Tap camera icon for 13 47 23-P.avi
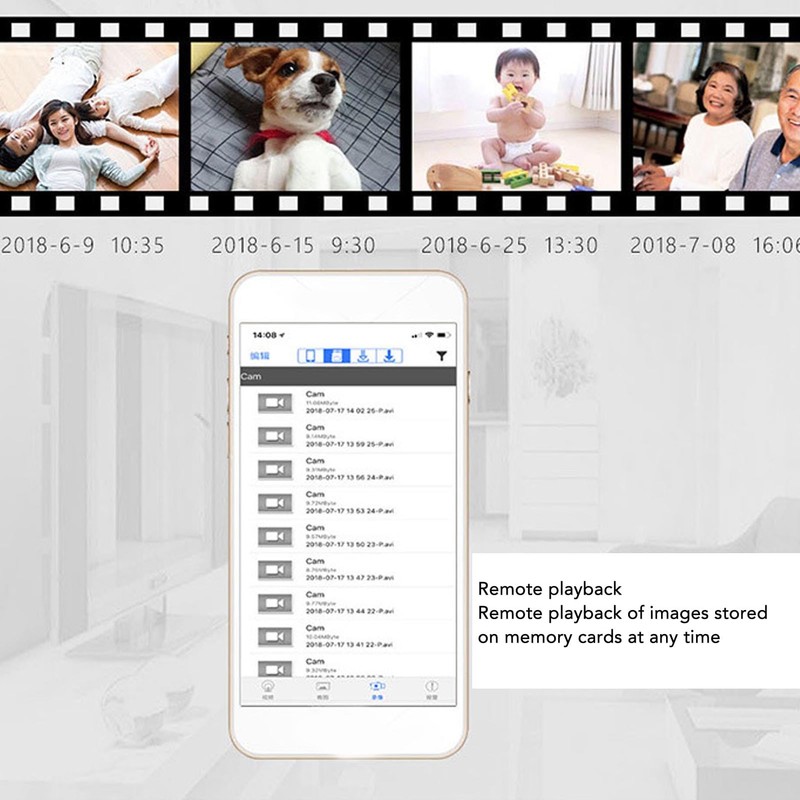 [x=274, y=570]
